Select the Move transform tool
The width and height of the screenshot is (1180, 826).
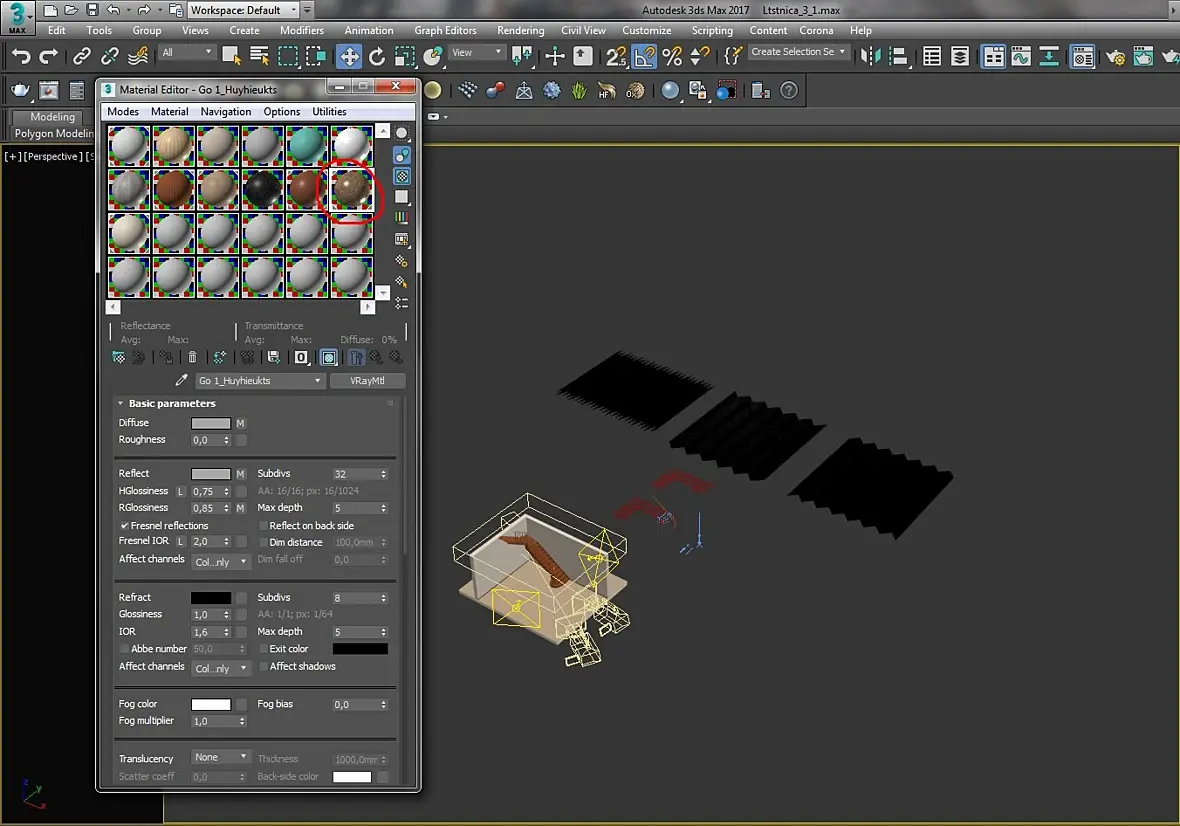349,56
